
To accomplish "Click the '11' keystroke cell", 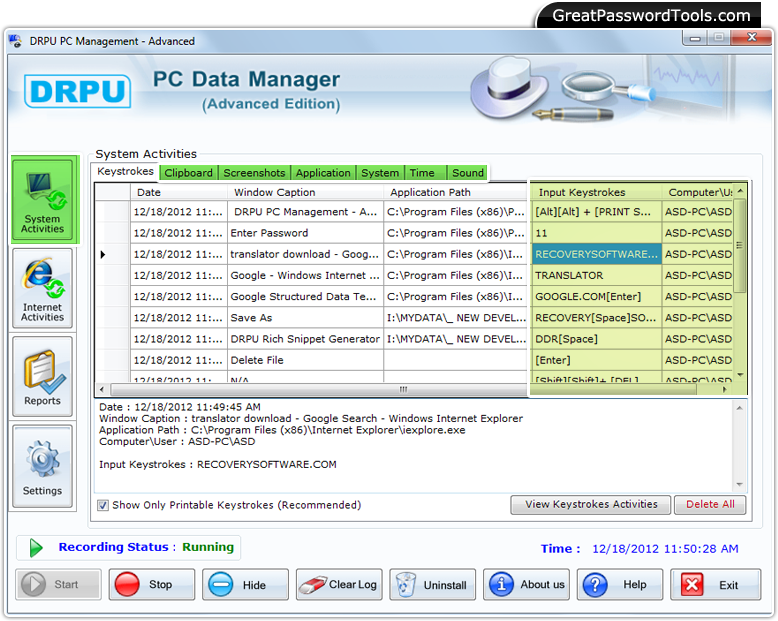I will click(x=596, y=233).
